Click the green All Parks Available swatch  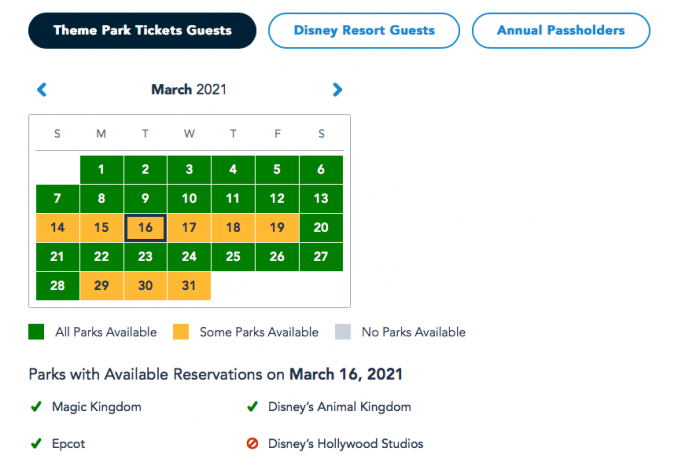click(x=39, y=332)
